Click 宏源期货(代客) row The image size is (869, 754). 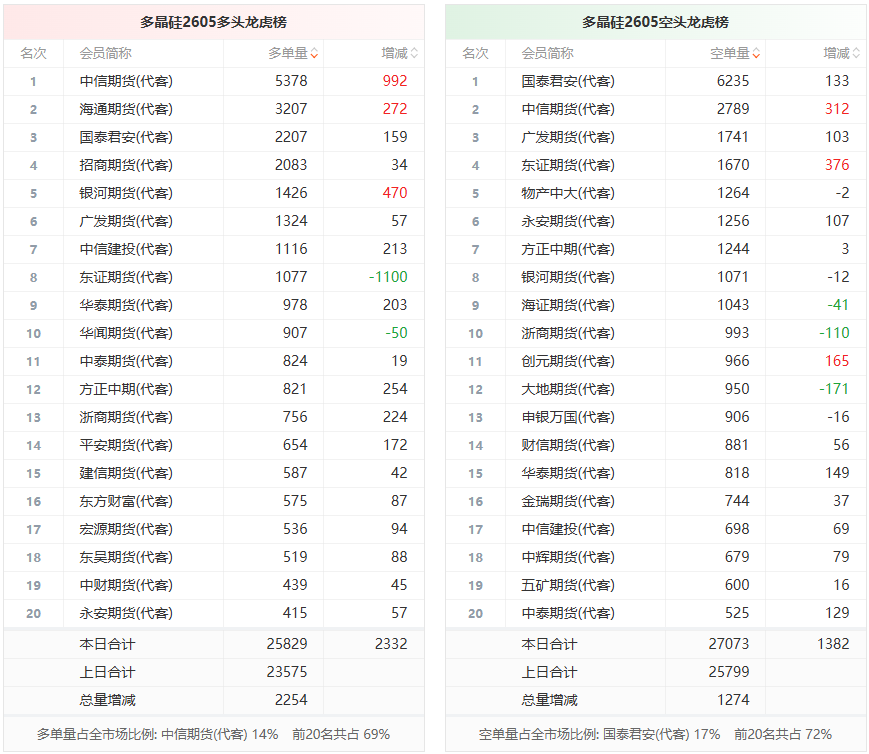pos(214,529)
